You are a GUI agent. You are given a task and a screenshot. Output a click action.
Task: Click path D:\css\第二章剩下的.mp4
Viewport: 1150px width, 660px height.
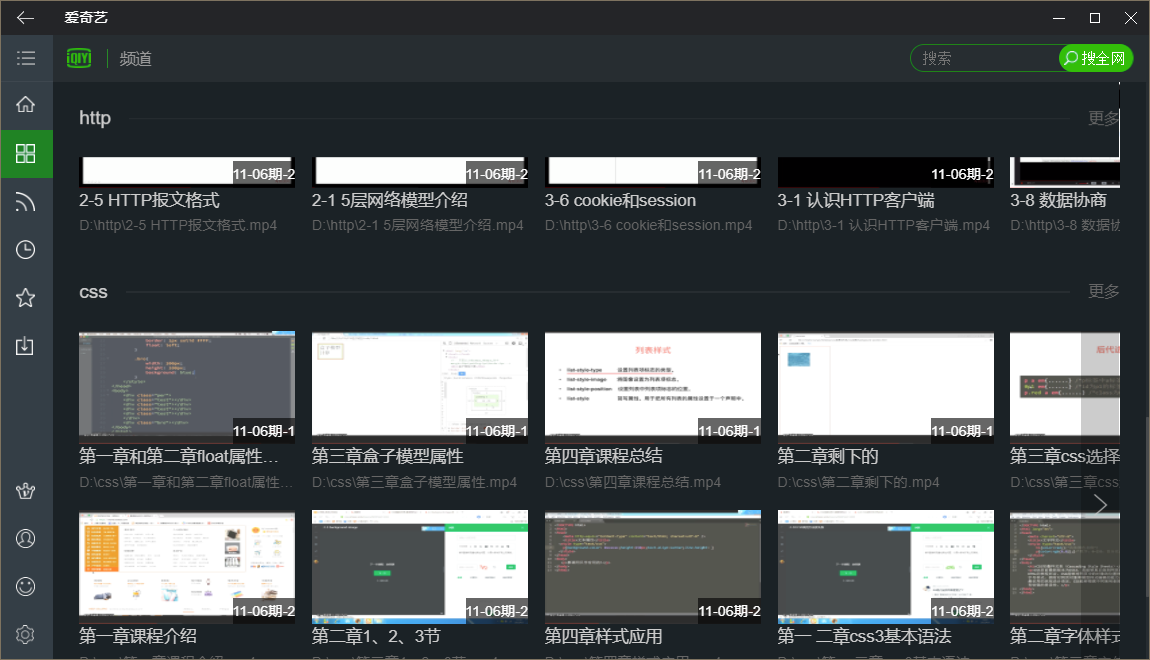point(858,483)
